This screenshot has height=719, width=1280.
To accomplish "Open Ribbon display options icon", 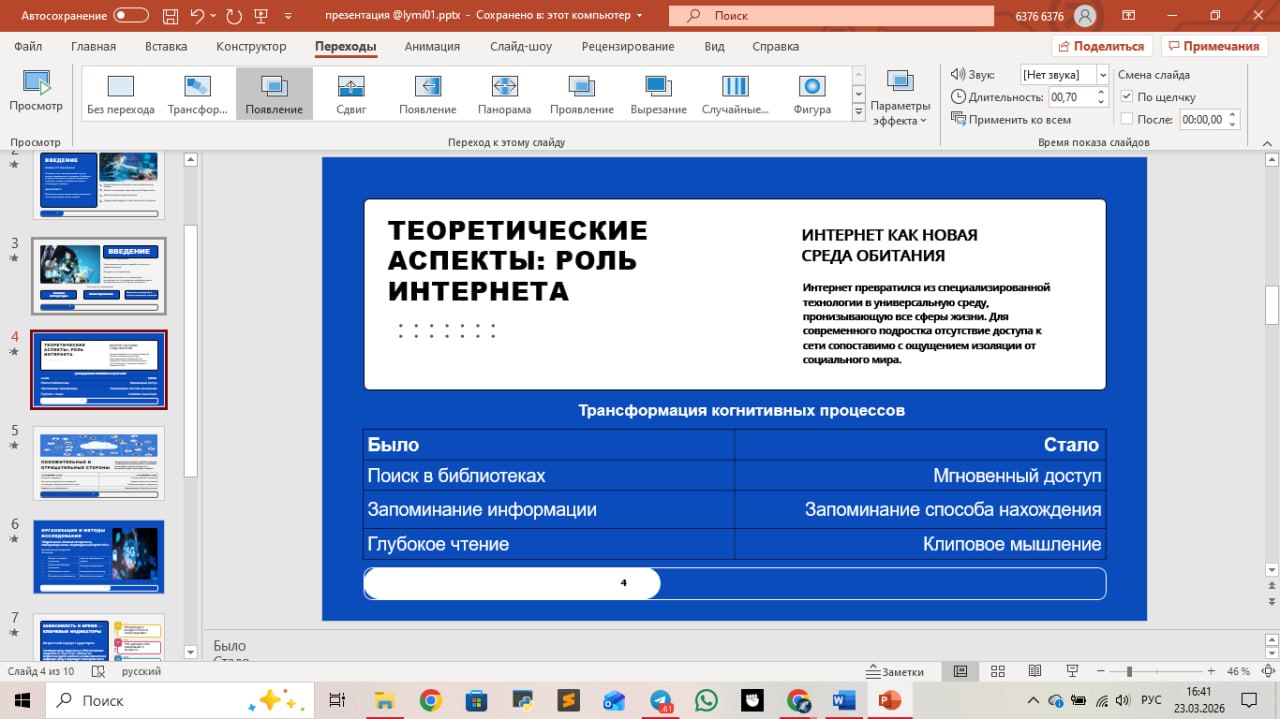I will coord(1129,16).
